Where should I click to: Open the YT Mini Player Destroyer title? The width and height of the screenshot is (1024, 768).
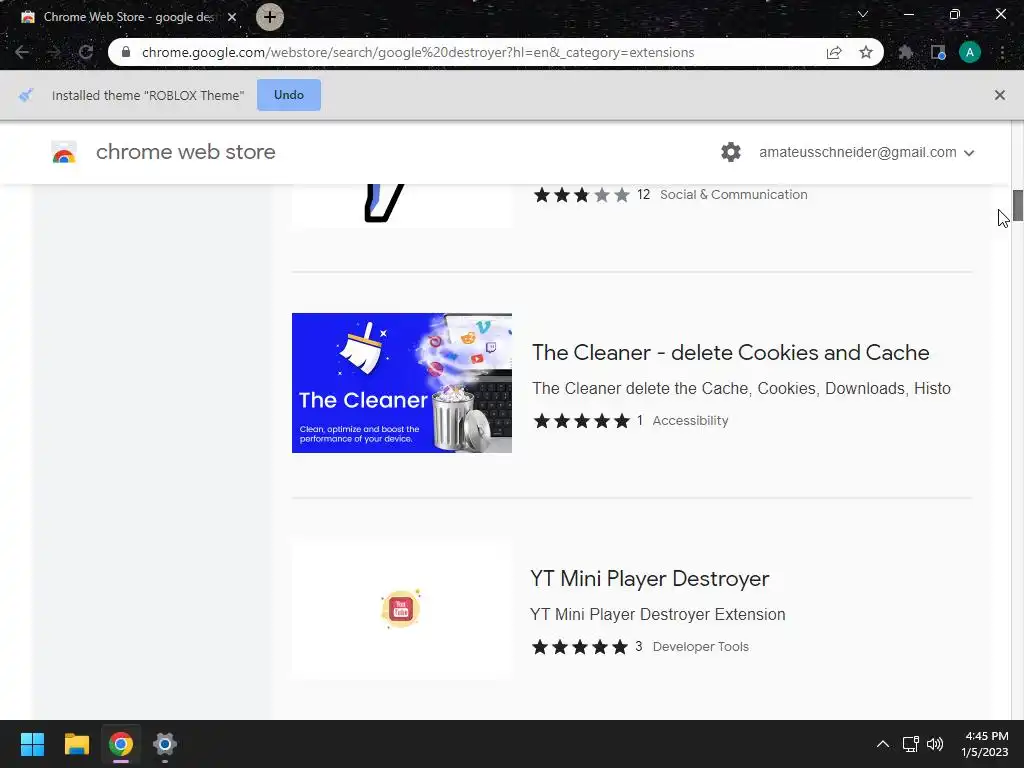[x=650, y=579]
